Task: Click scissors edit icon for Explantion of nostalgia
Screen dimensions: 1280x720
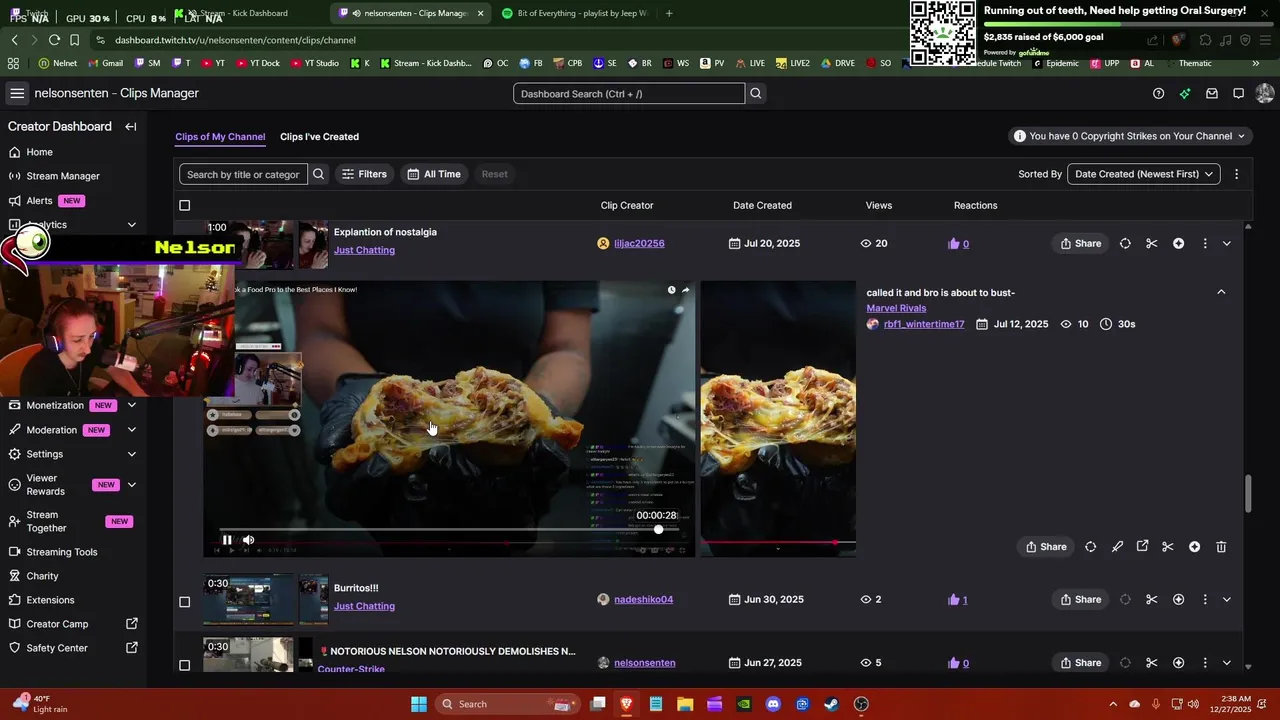Action: pos(1152,243)
